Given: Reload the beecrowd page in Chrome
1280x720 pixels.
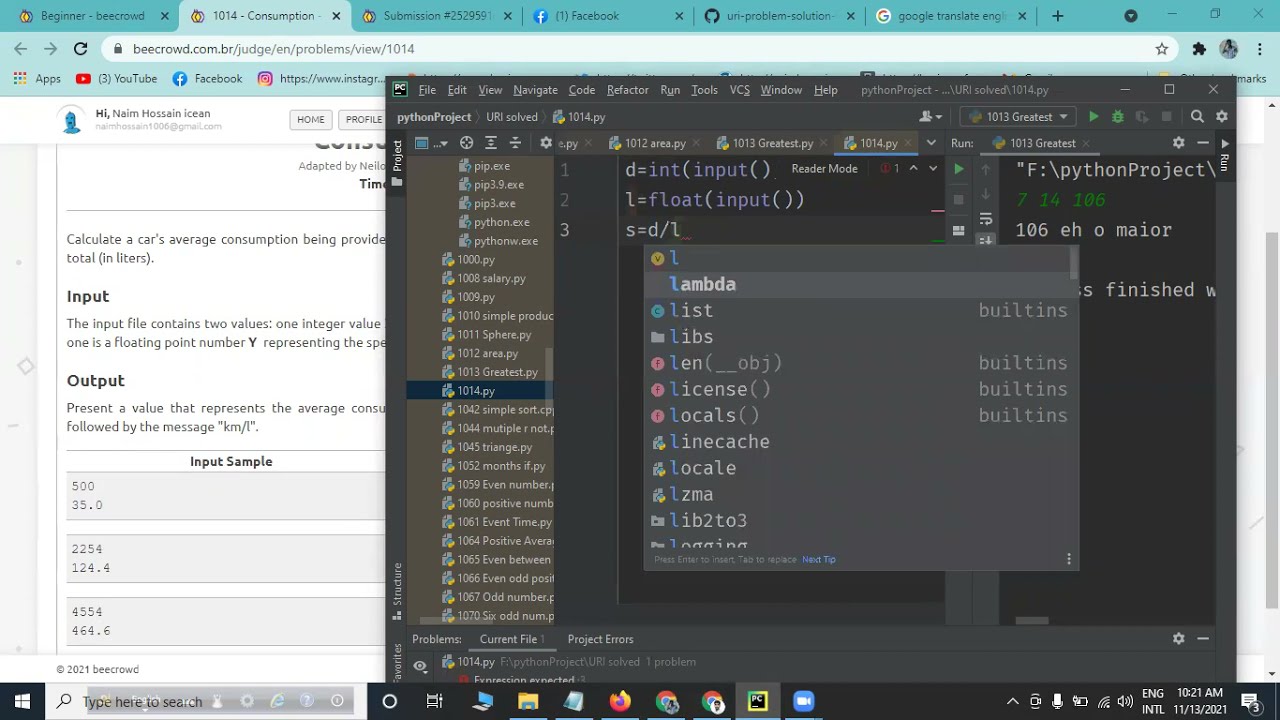Looking at the screenshot, I should click(x=80, y=48).
